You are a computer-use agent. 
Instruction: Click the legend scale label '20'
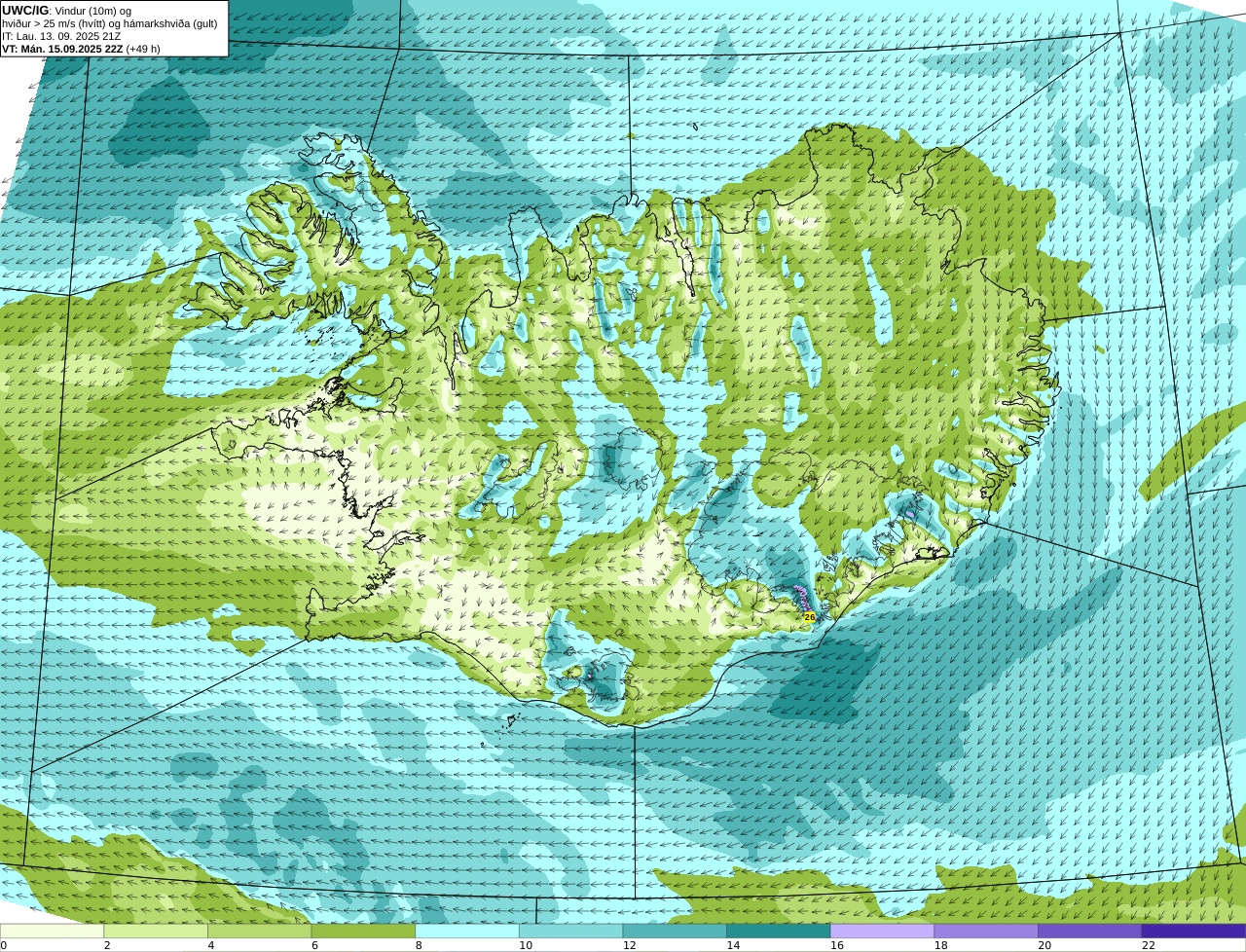point(1044,945)
